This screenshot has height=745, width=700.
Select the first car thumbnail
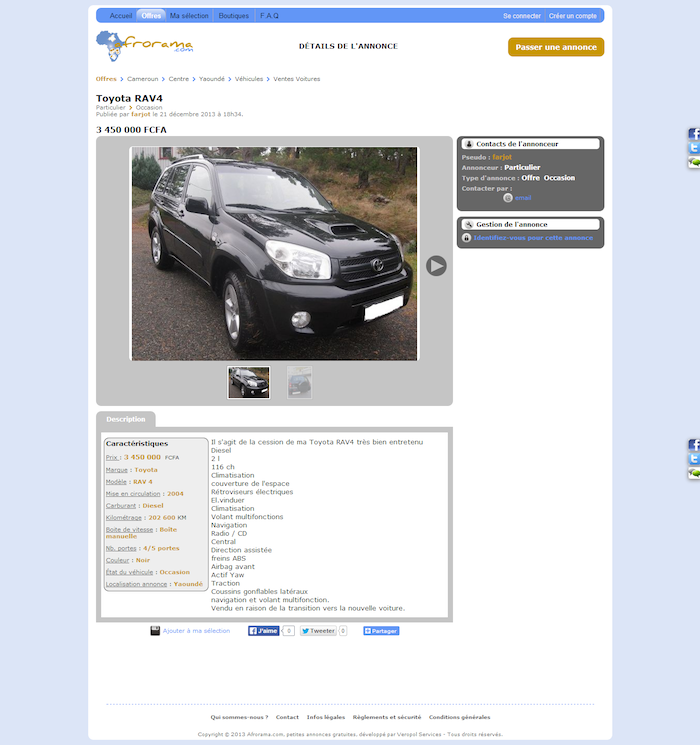click(249, 382)
